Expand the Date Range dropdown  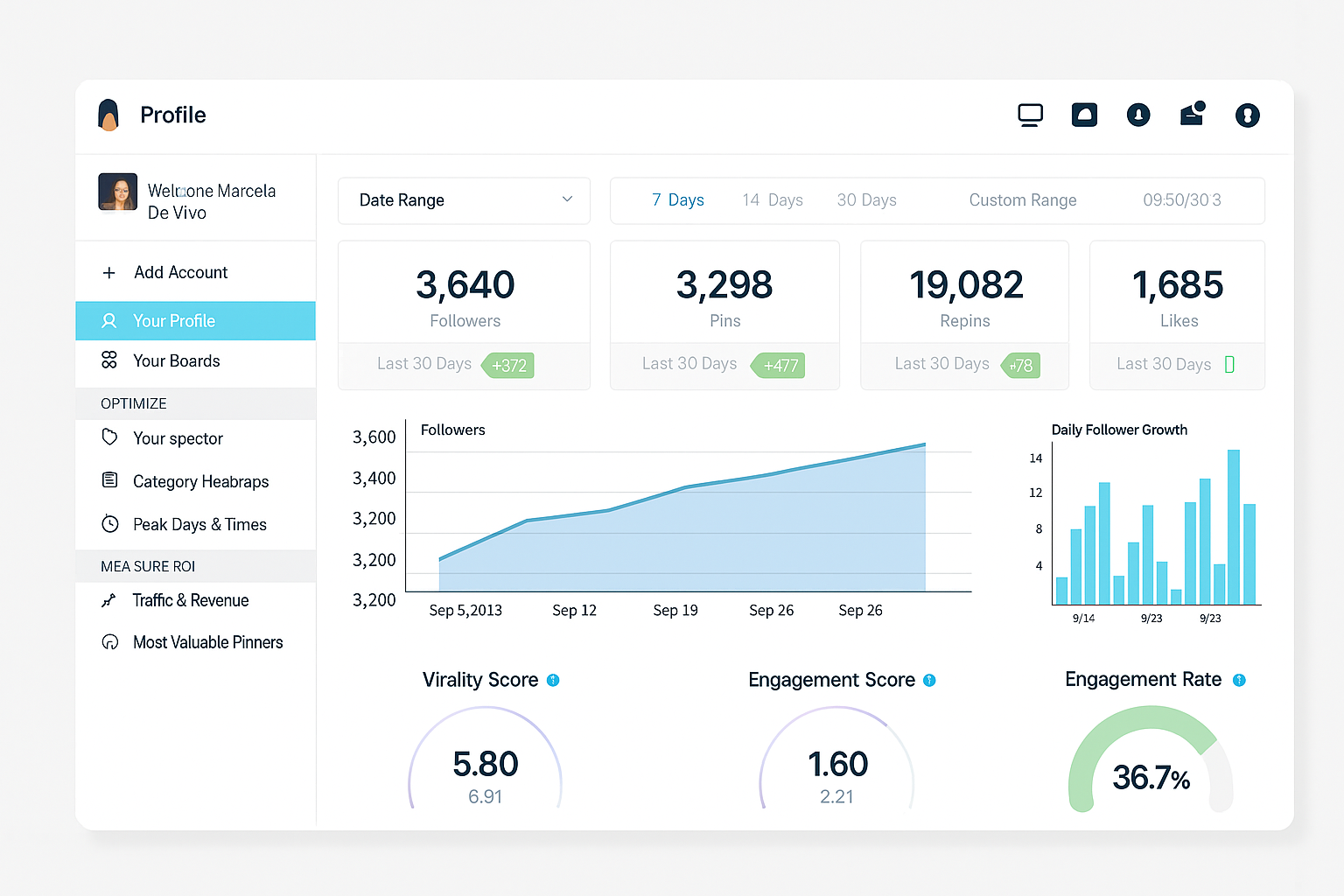pyautogui.click(x=464, y=200)
